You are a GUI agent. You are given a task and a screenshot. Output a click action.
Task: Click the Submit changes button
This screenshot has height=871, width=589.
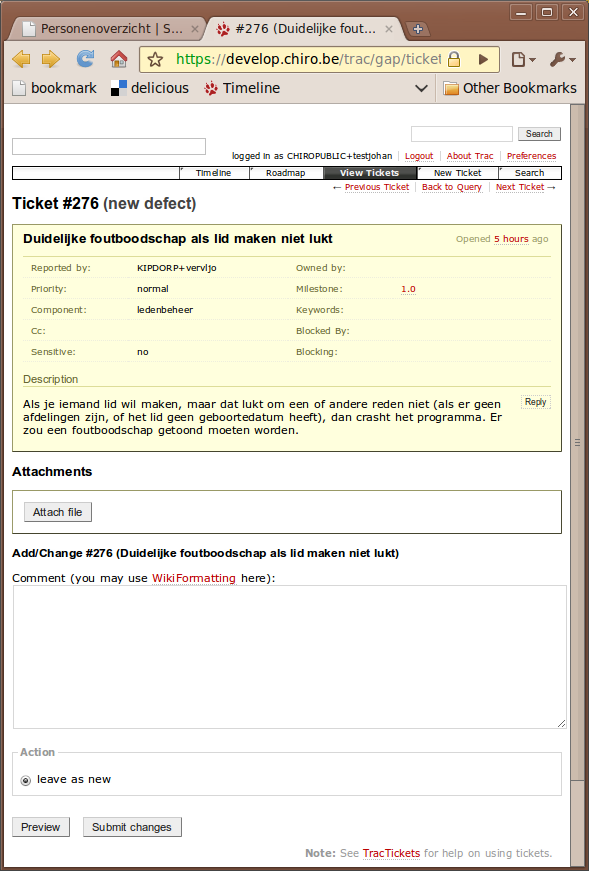[x=132, y=827]
